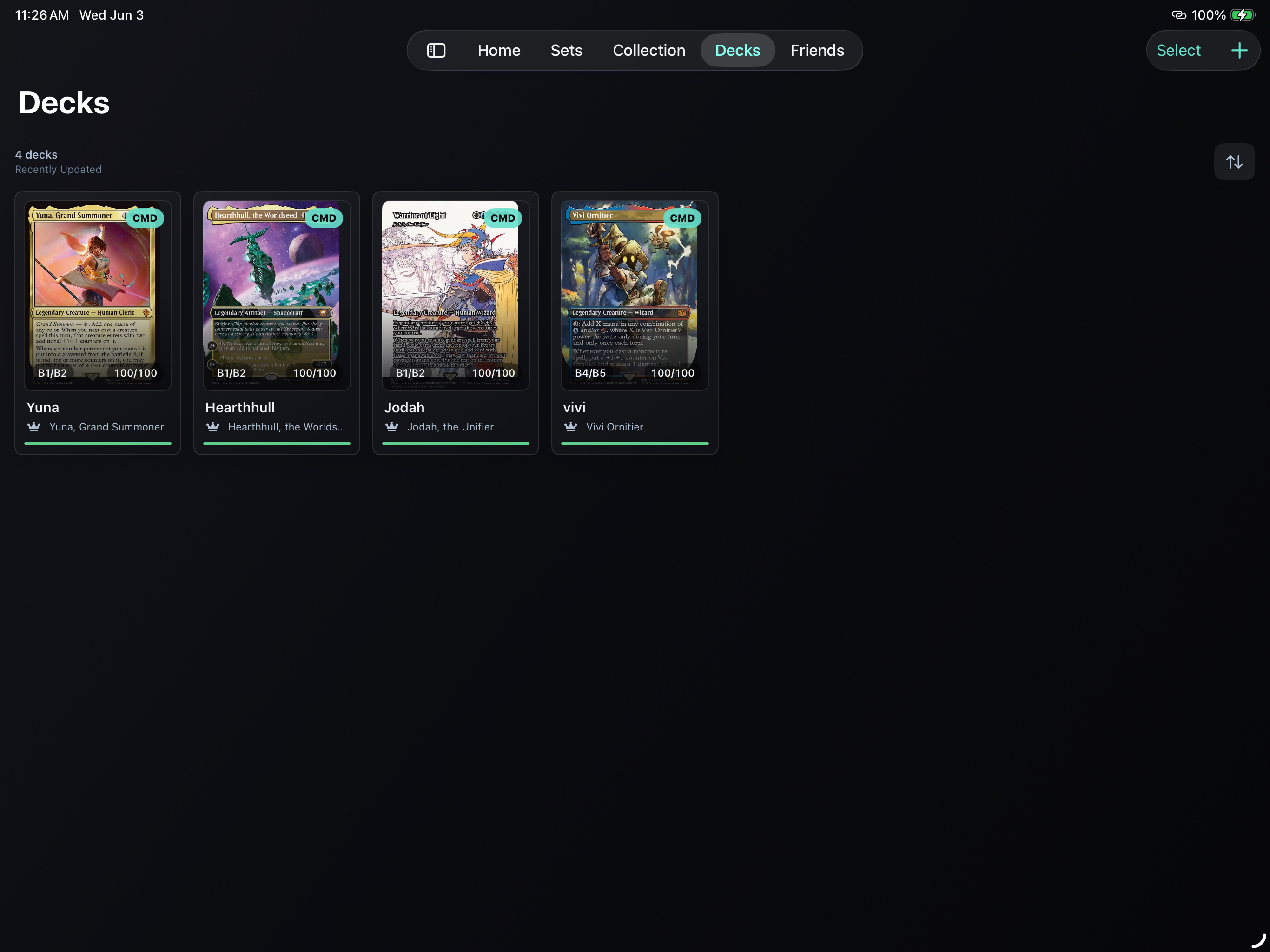Image resolution: width=1270 pixels, height=952 pixels.
Task: Switch to the Sets tab
Action: click(566, 51)
